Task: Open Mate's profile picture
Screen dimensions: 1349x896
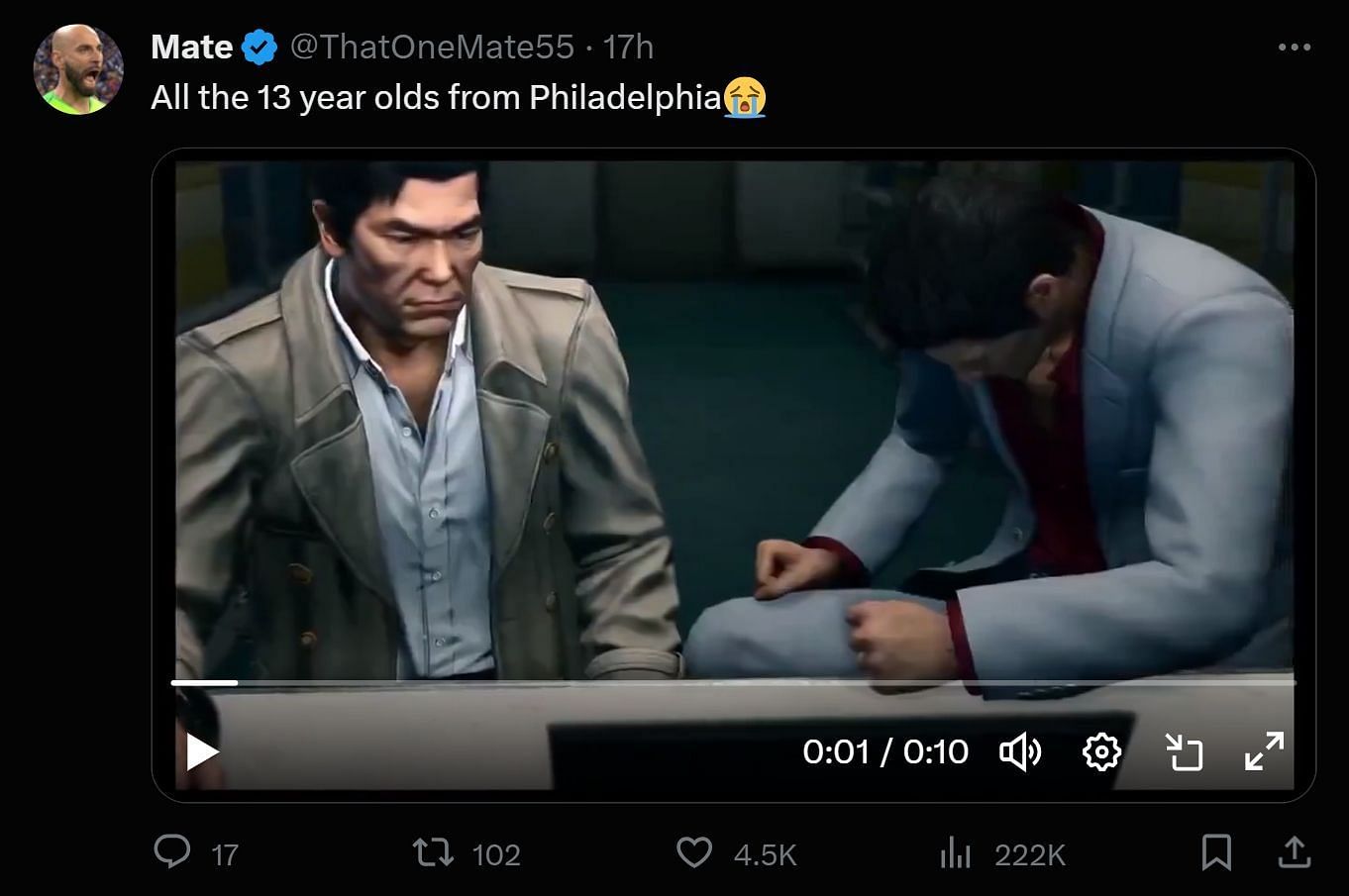Action: click(x=77, y=69)
